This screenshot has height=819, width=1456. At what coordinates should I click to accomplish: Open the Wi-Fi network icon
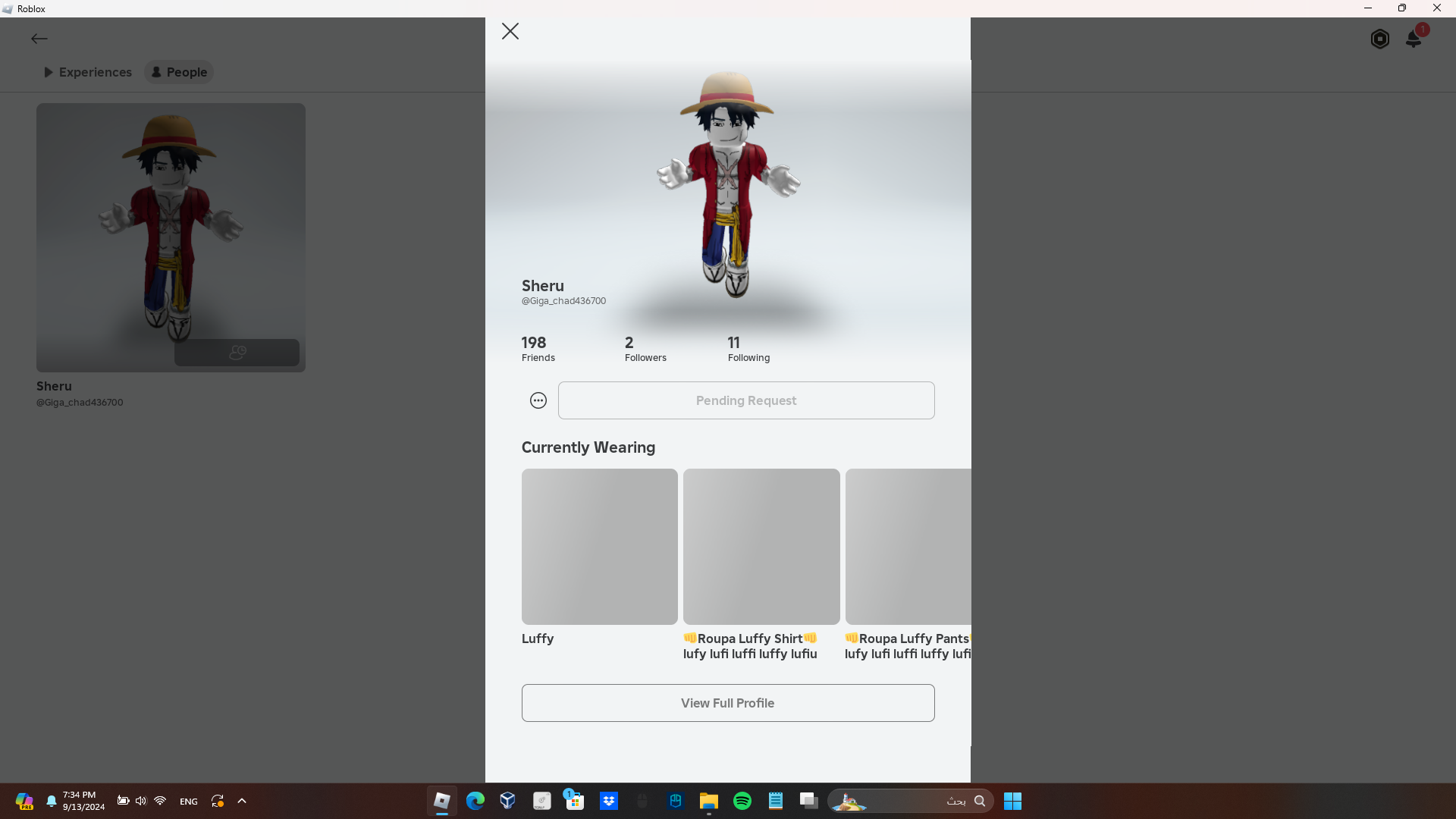tap(160, 801)
